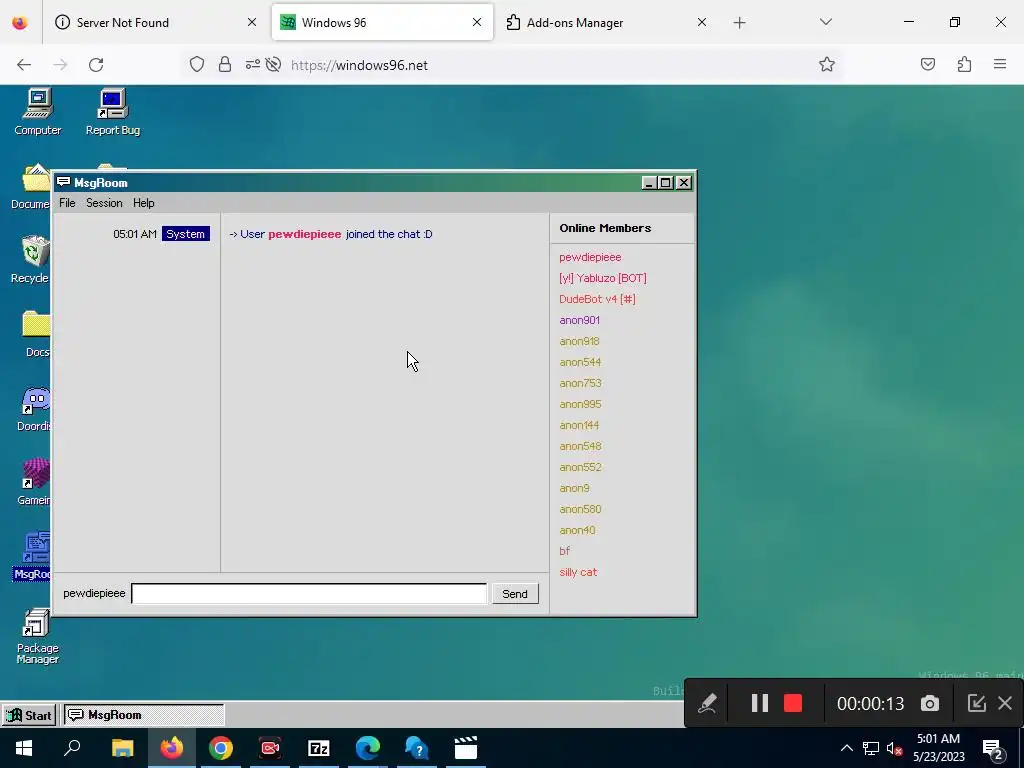1024x768 pixels.
Task: Open Windows Start menu on the taskbar
Action: 24,748
